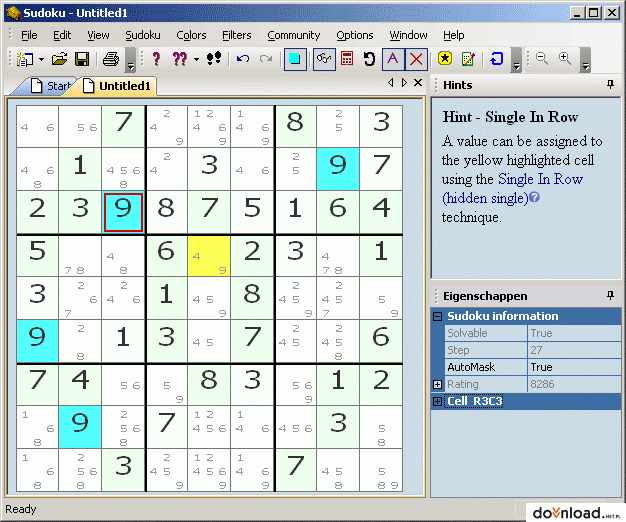Toggle the purple A automask button
This screenshot has width=626, height=522.
(393, 59)
